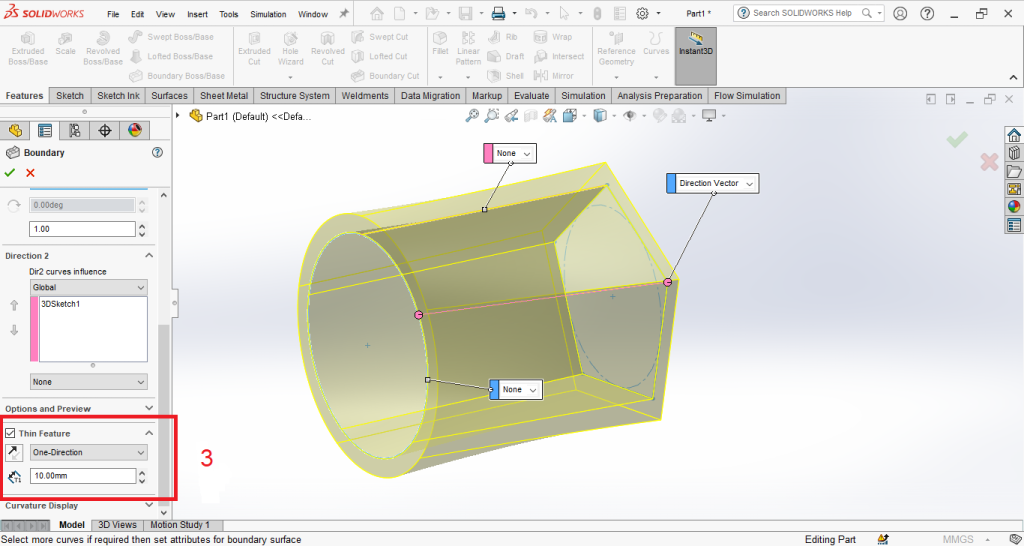Click the Print icon in top toolbar
This screenshot has height=546, width=1024.
(498, 14)
